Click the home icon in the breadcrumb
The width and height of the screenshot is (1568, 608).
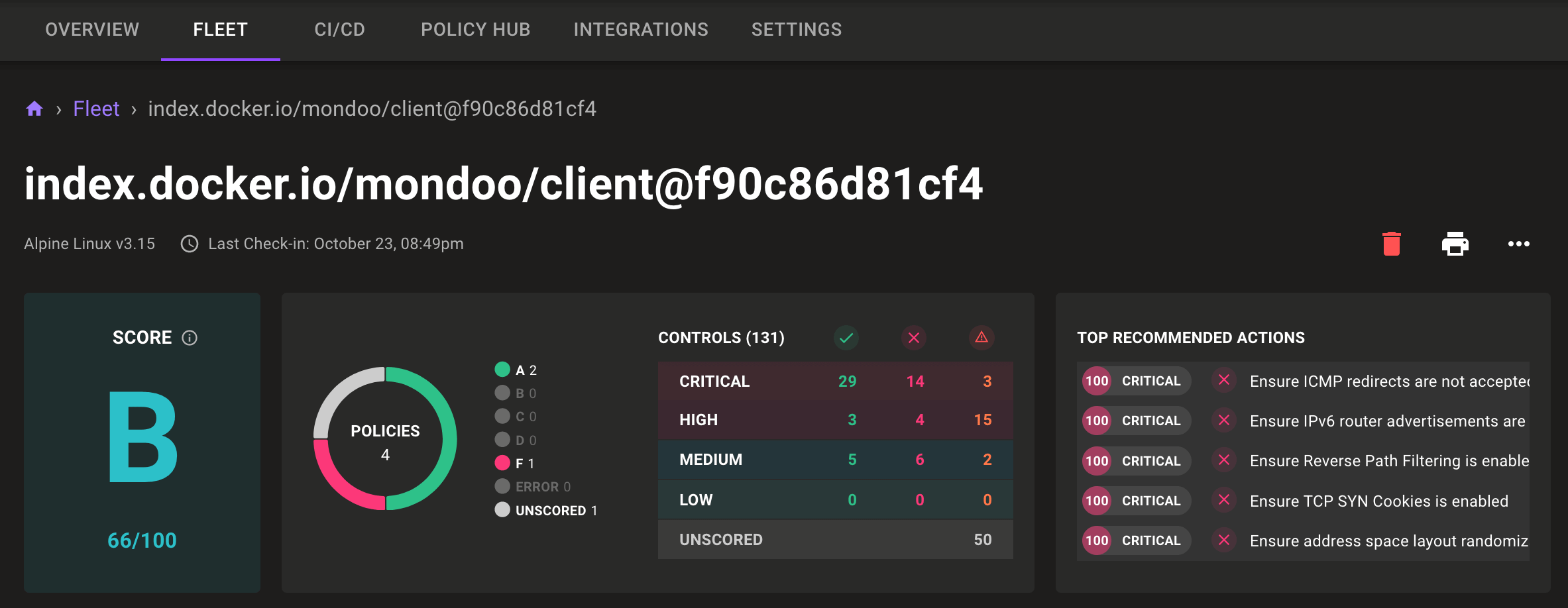point(34,109)
